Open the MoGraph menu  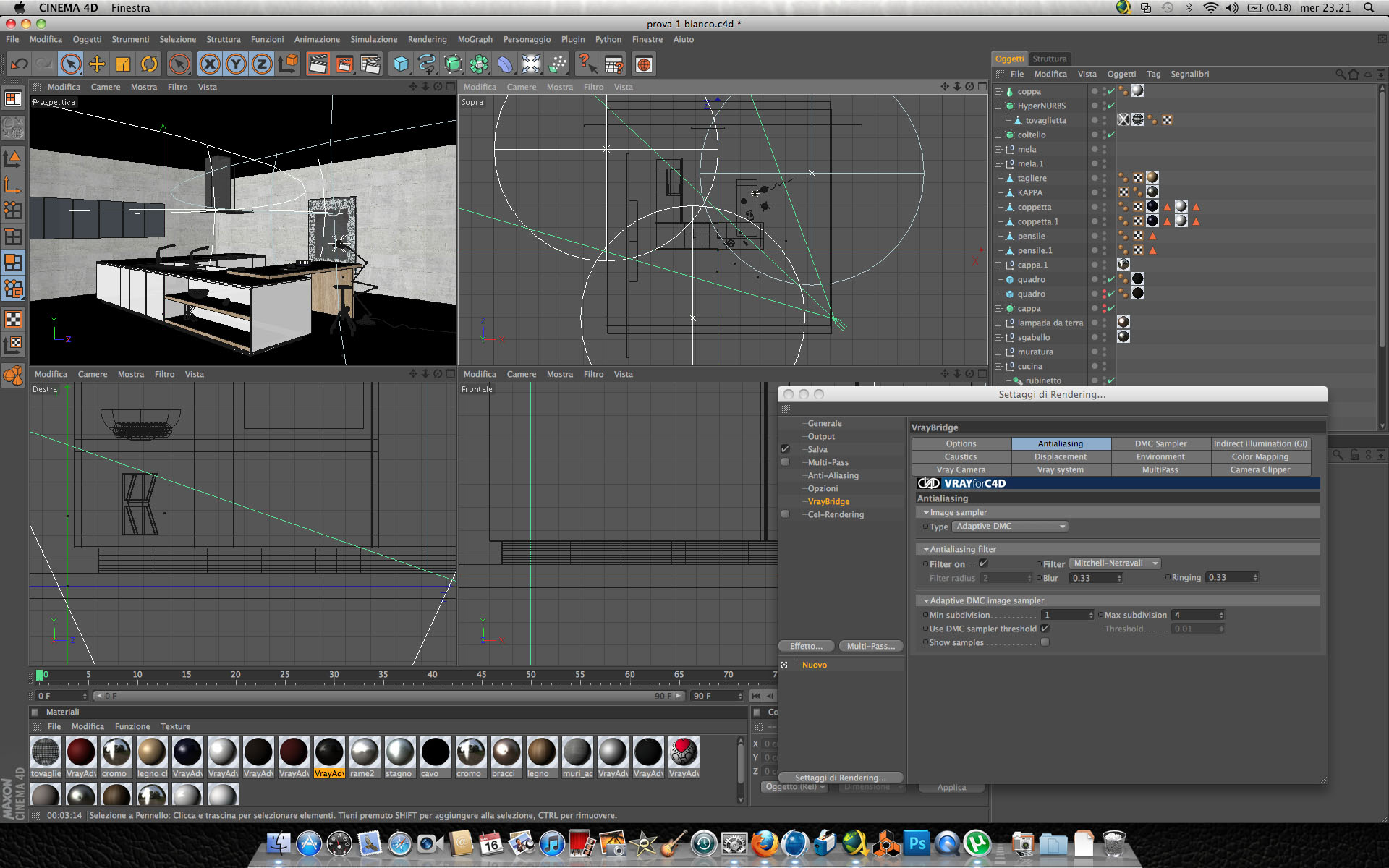click(475, 39)
